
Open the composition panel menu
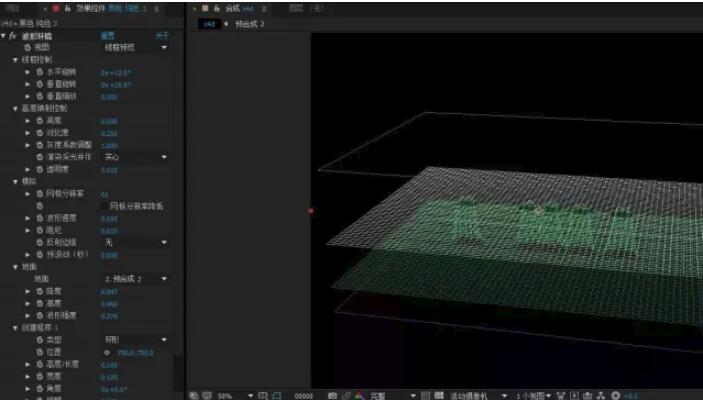[264, 9]
